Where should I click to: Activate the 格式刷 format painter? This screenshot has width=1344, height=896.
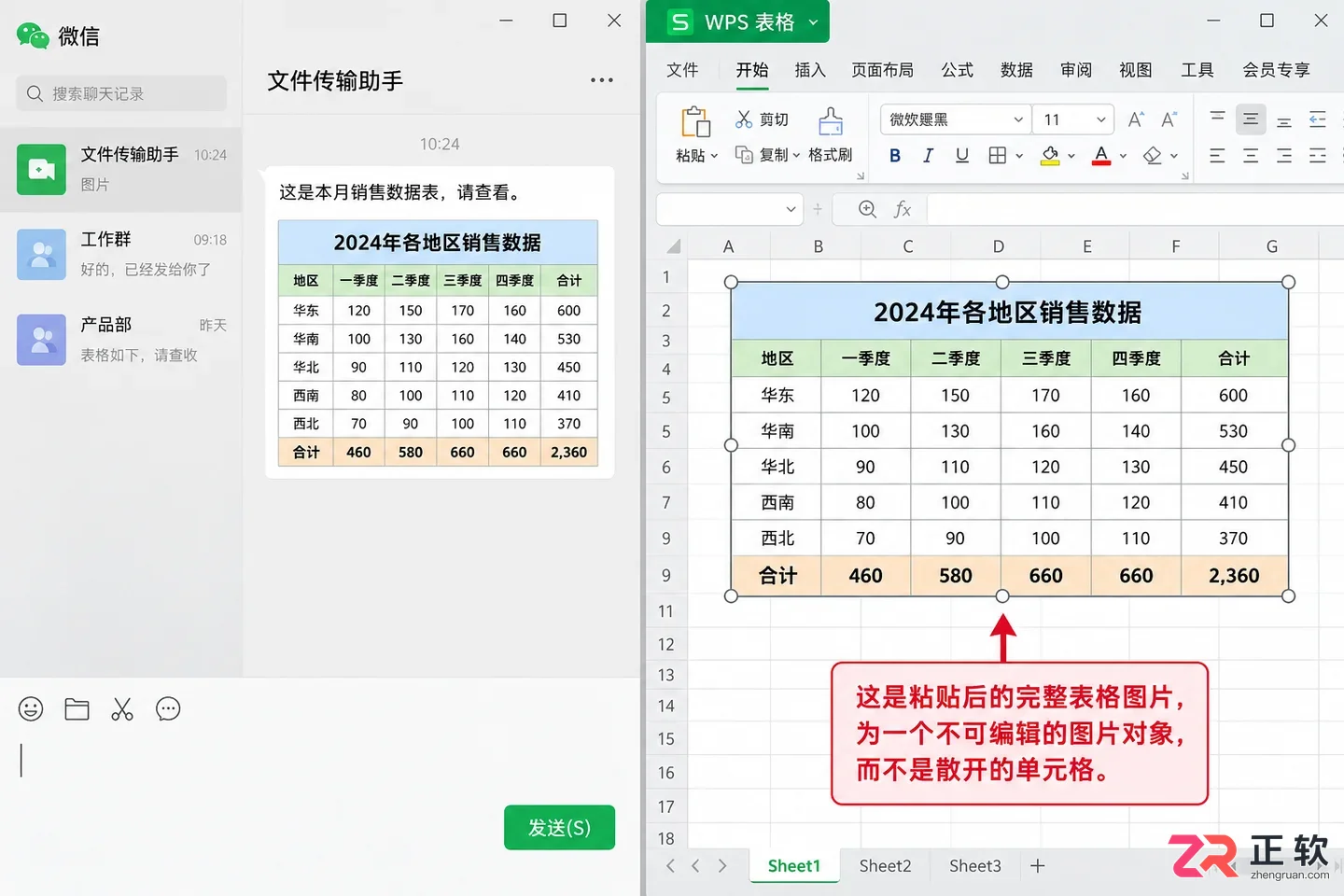tap(830, 135)
